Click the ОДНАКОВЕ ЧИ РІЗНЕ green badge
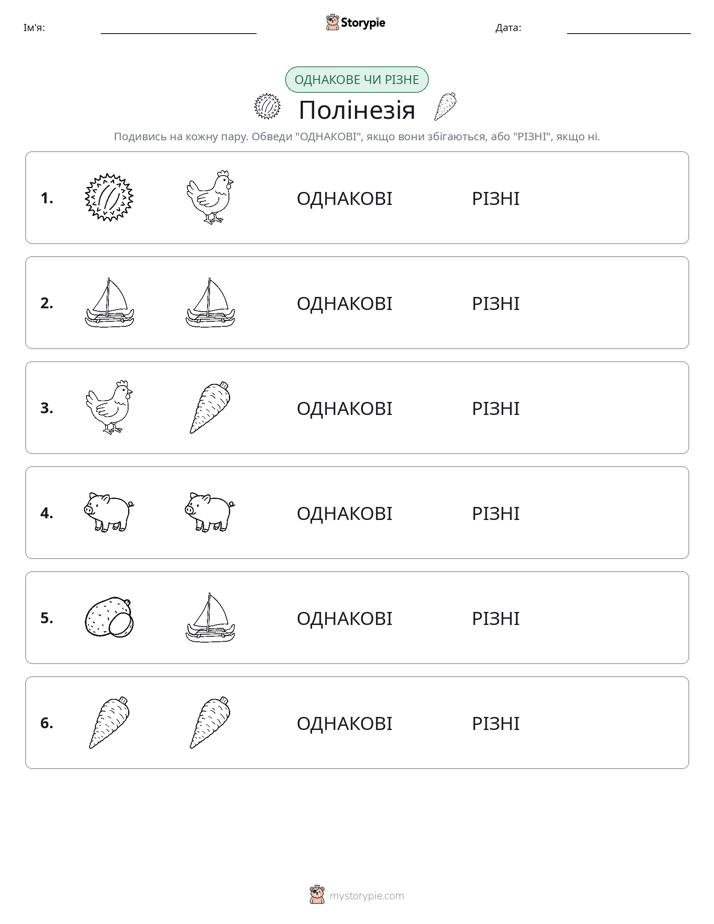Screen dimensions: 714x924 coord(356,80)
